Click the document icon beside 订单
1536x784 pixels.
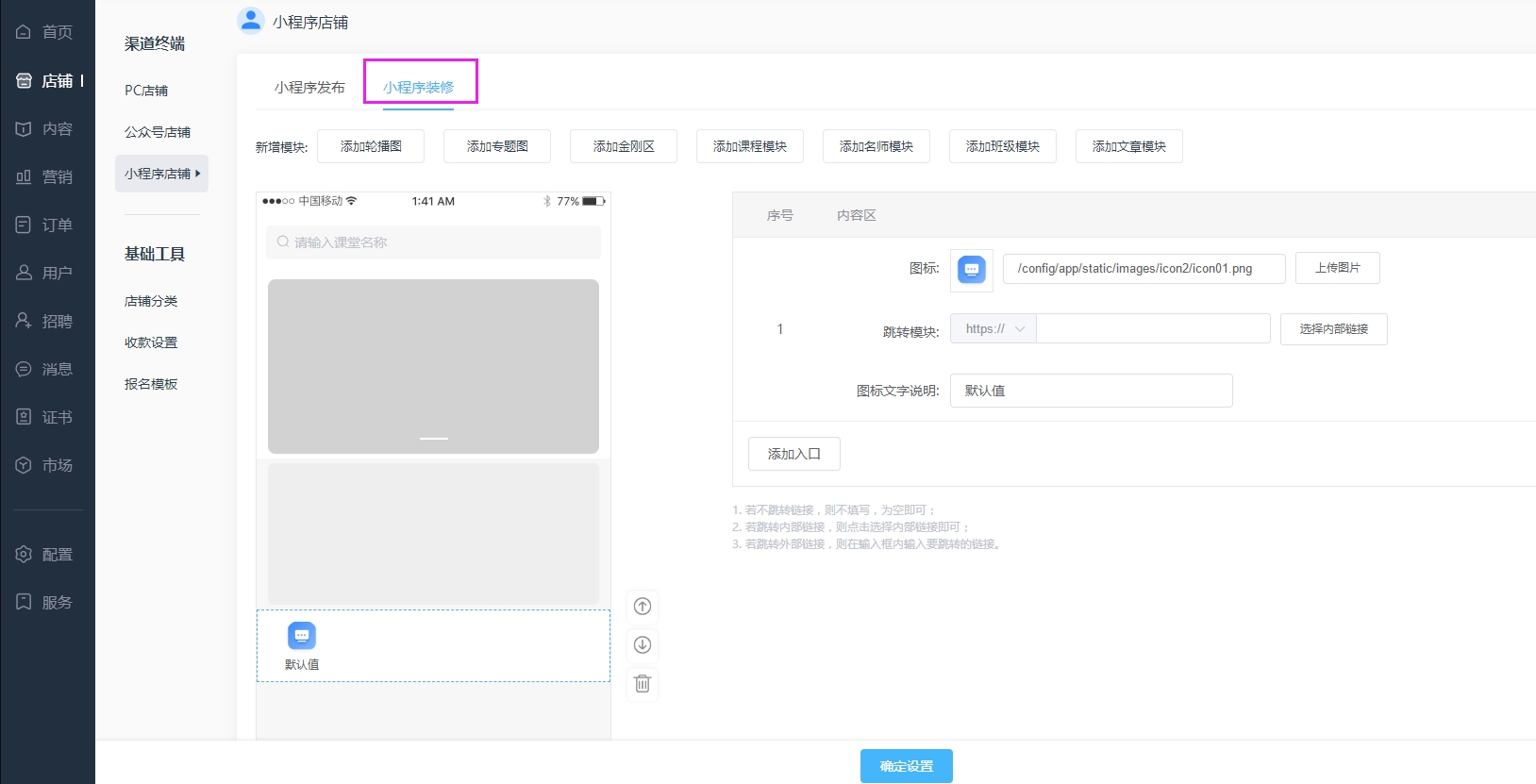pos(24,225)
